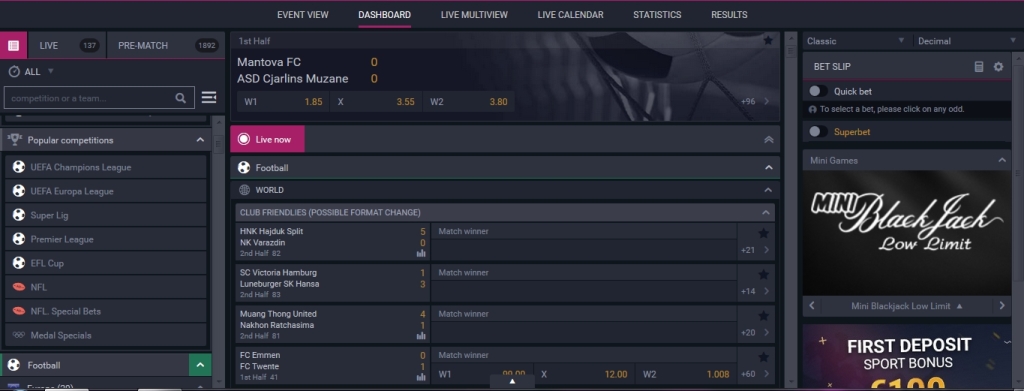Open the Classic view dropdown
This screenshot has width=1024, height=391.
[856, 40]
